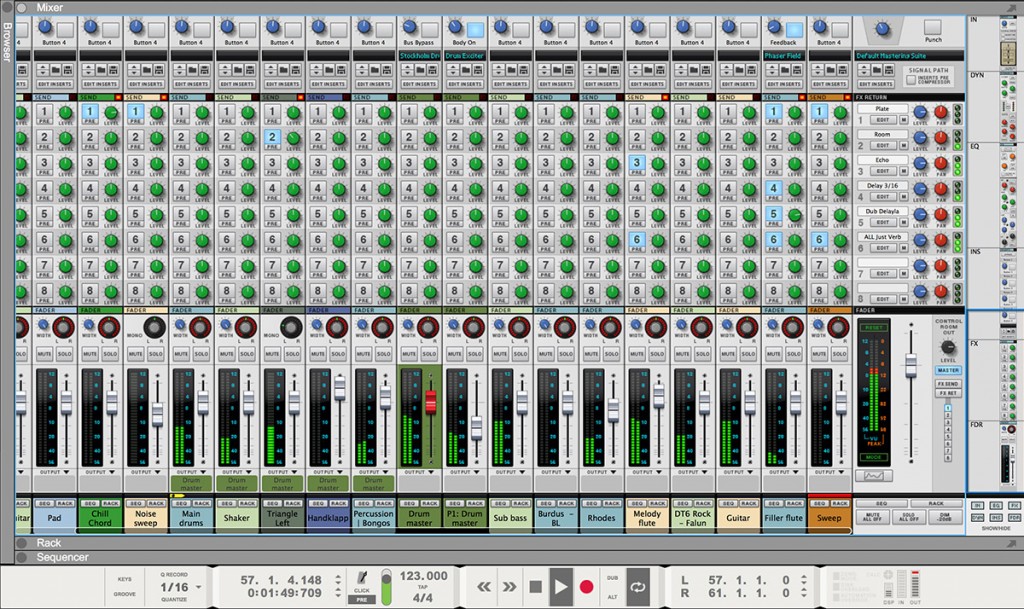Click the Rewind button in transport
1024x609 pixels.
pyautogui.click(x=483, y=587)
